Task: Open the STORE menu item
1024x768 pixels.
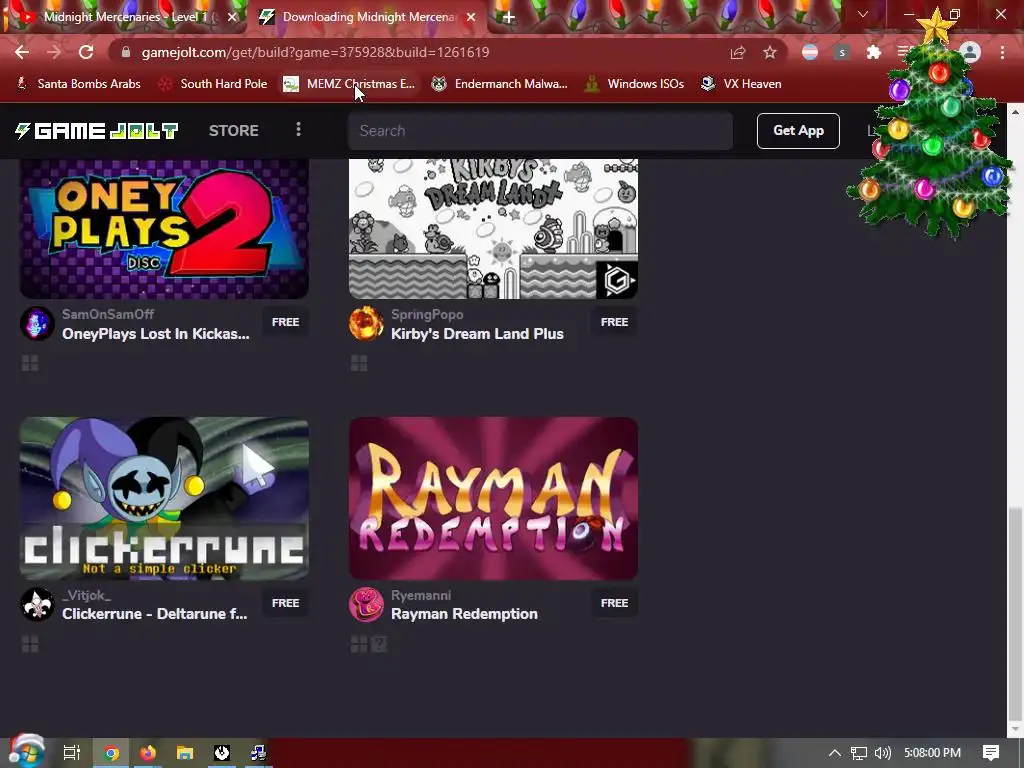Action: tap(234, 131)
